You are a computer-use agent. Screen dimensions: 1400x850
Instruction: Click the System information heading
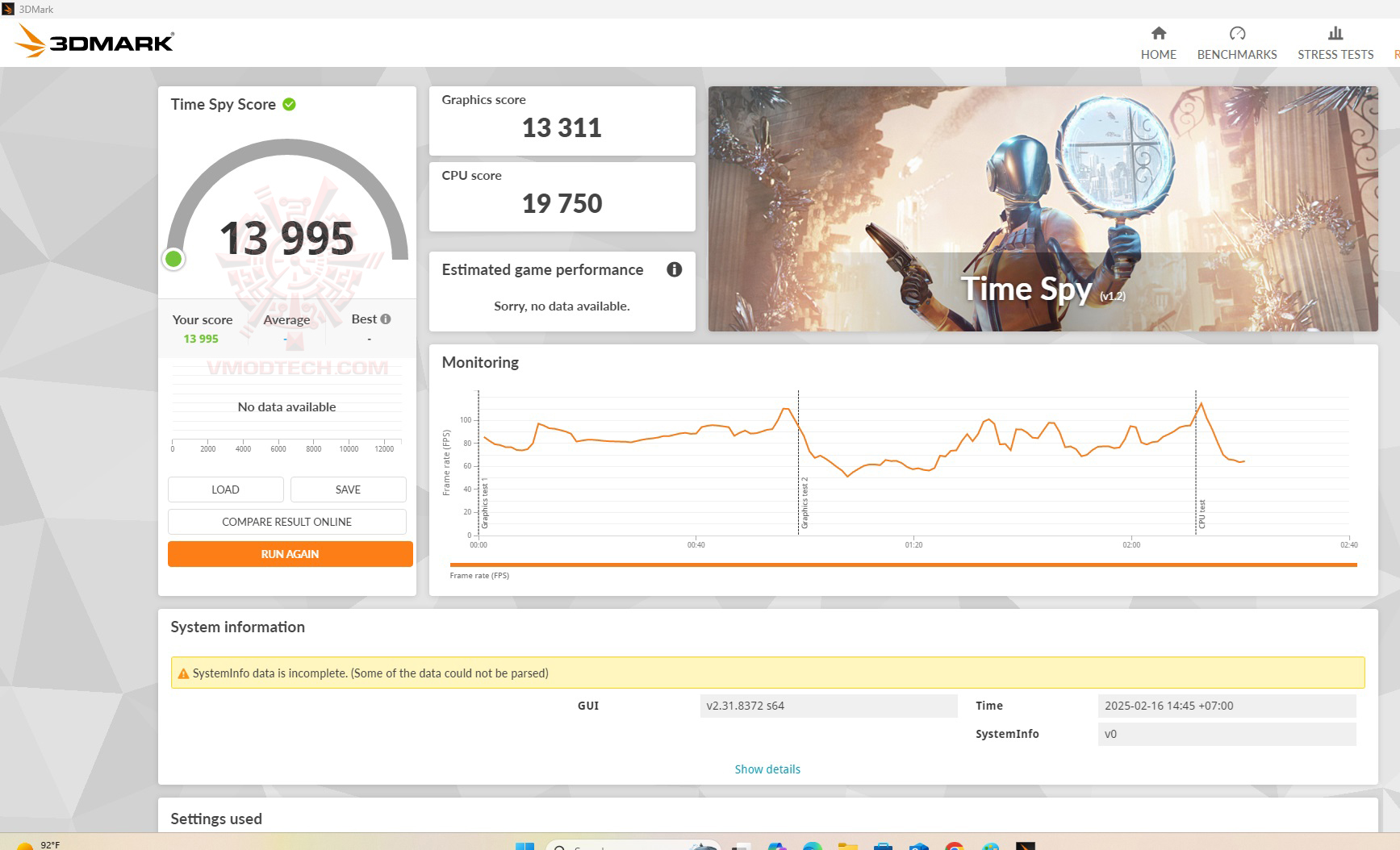(x=237, y=627)
